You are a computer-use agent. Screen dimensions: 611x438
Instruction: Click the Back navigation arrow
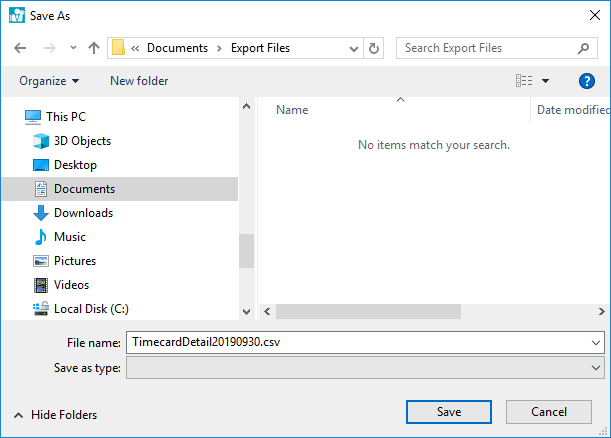tap(20, 48)
